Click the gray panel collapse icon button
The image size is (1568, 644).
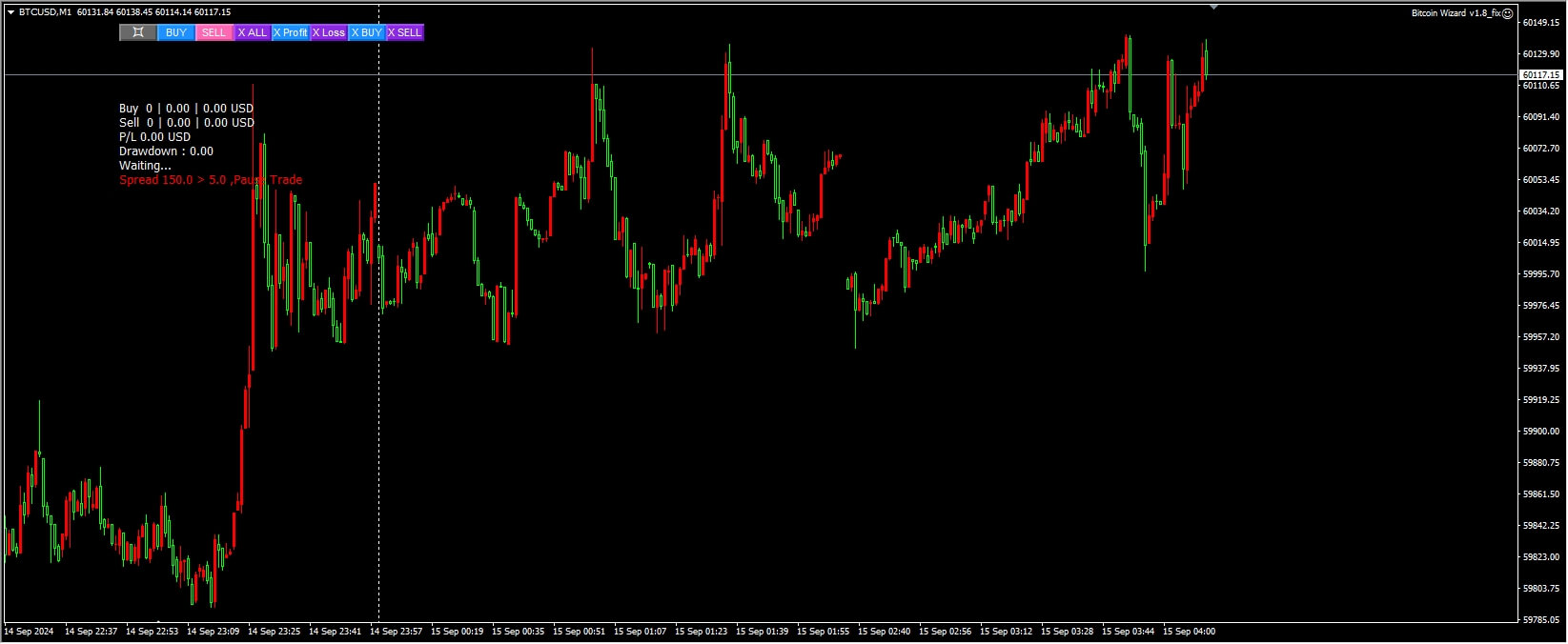pos(138,32)
